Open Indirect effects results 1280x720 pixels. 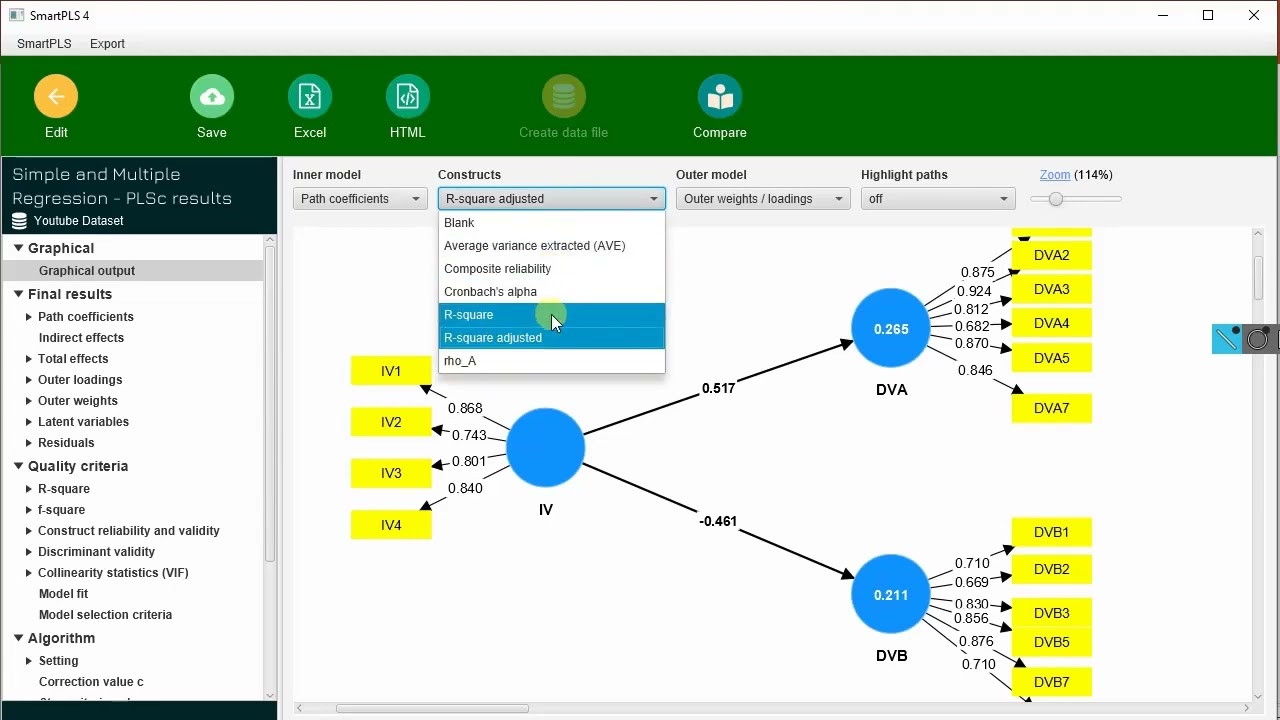[x=81, y=338]
